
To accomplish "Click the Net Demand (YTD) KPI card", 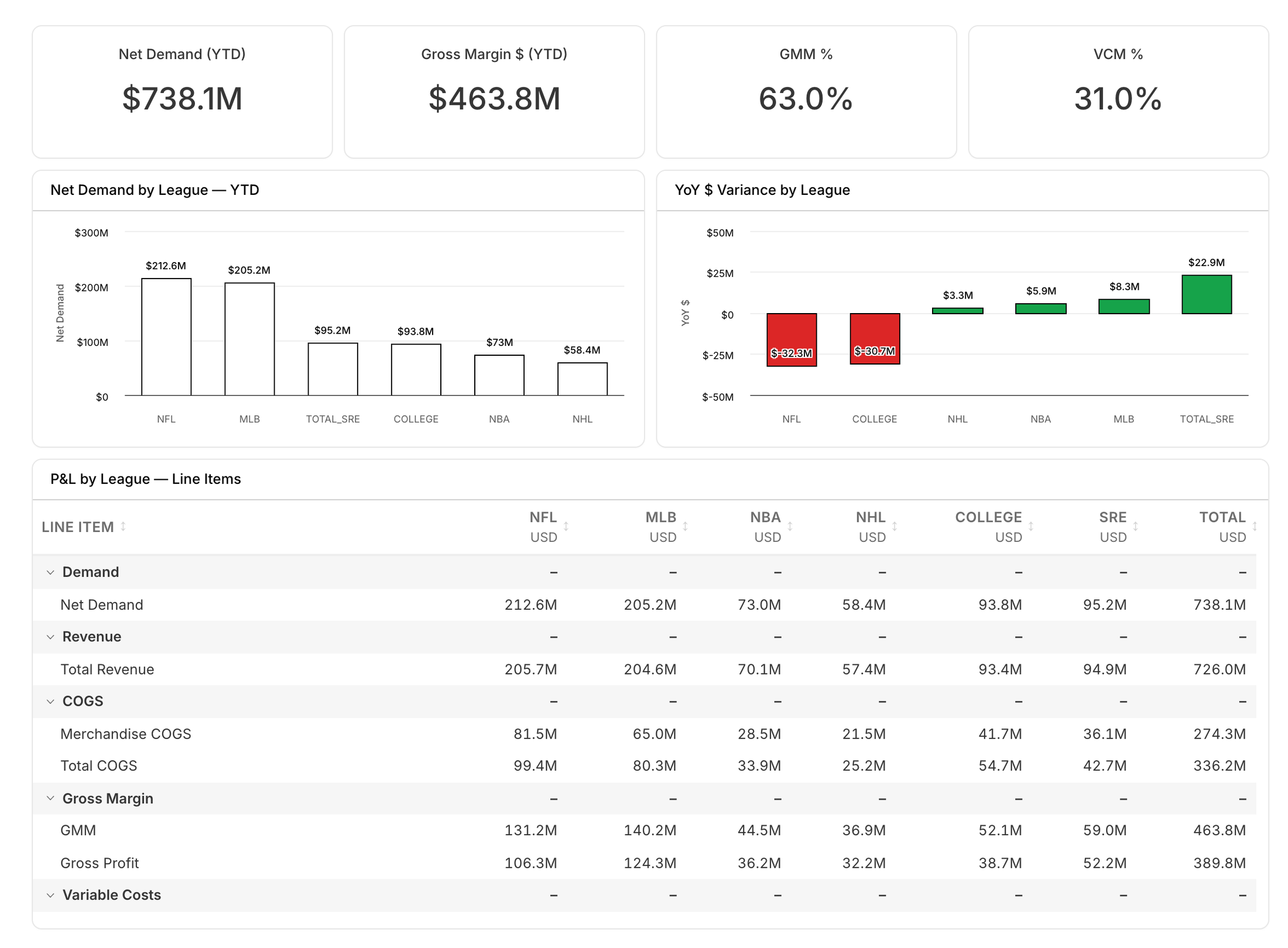I will pos(182,92).
